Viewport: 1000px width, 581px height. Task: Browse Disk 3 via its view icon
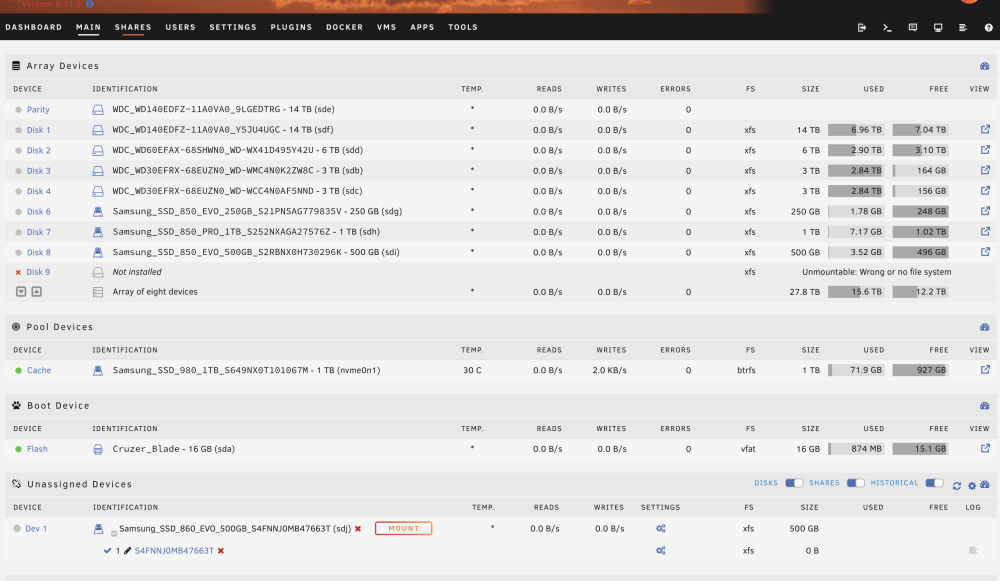985,170
